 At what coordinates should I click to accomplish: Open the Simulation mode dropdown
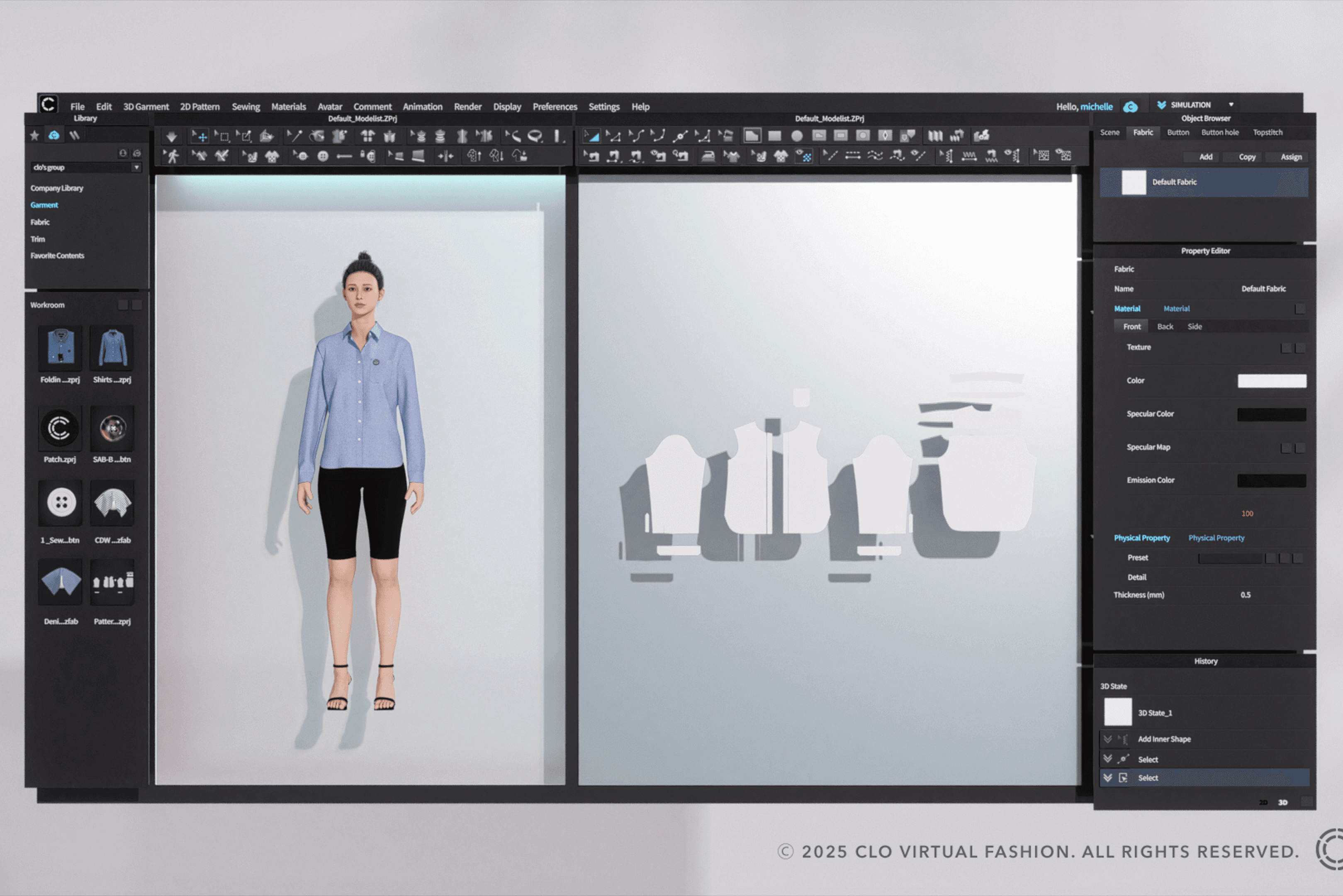pos(1231,105)
